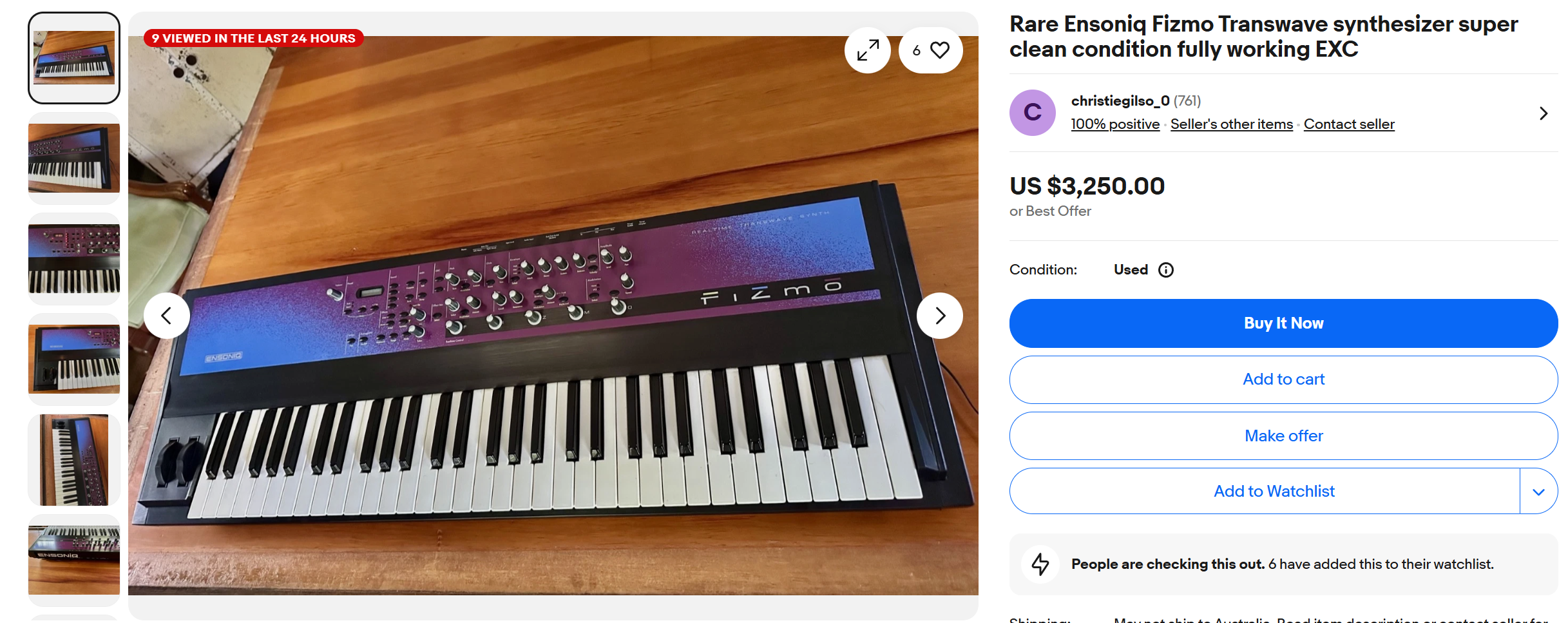This screenshot has width=1568, height=623.
Task: Contact the seller via the link
Action: tap(1349, 124)
